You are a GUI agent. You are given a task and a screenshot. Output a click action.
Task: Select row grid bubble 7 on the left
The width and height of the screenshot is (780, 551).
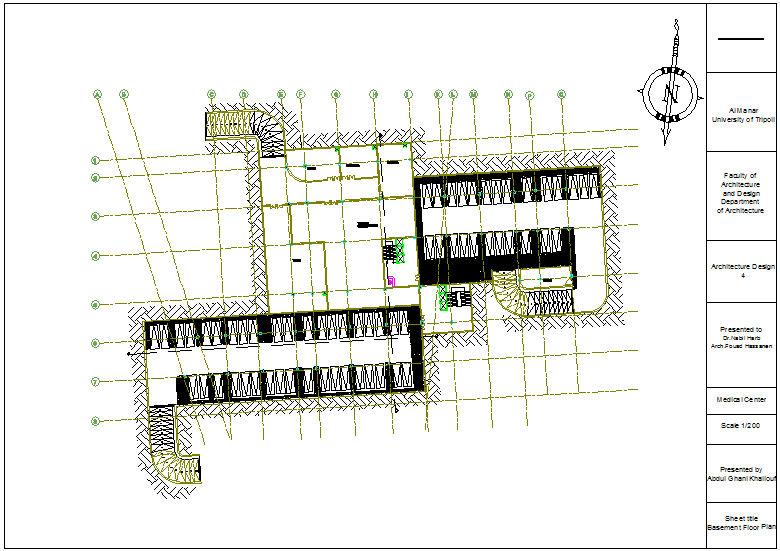96,382
